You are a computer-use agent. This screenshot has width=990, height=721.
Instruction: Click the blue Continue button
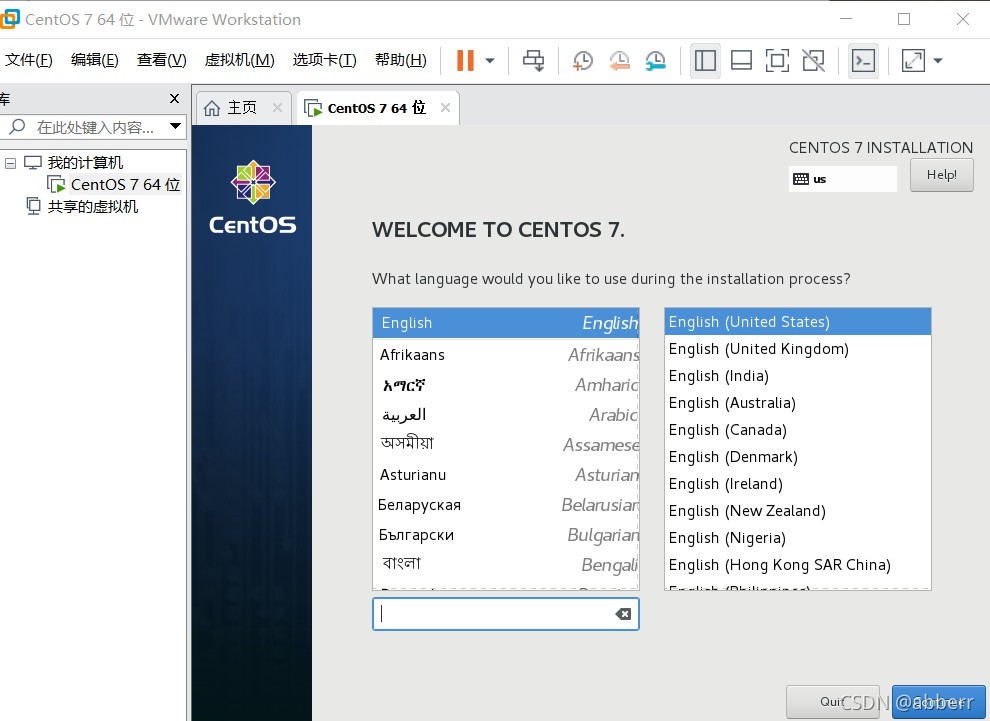pos(938,701)
